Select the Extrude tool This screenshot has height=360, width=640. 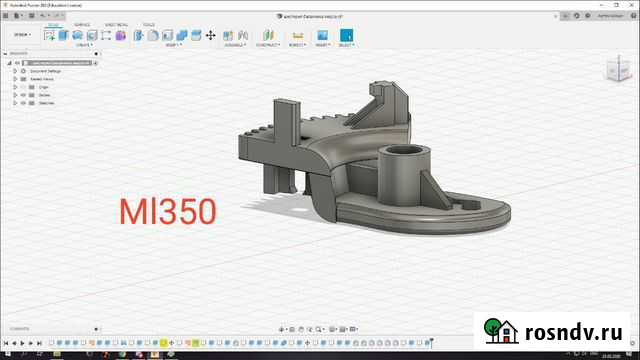pyautogui.click(x=63, y=36)
